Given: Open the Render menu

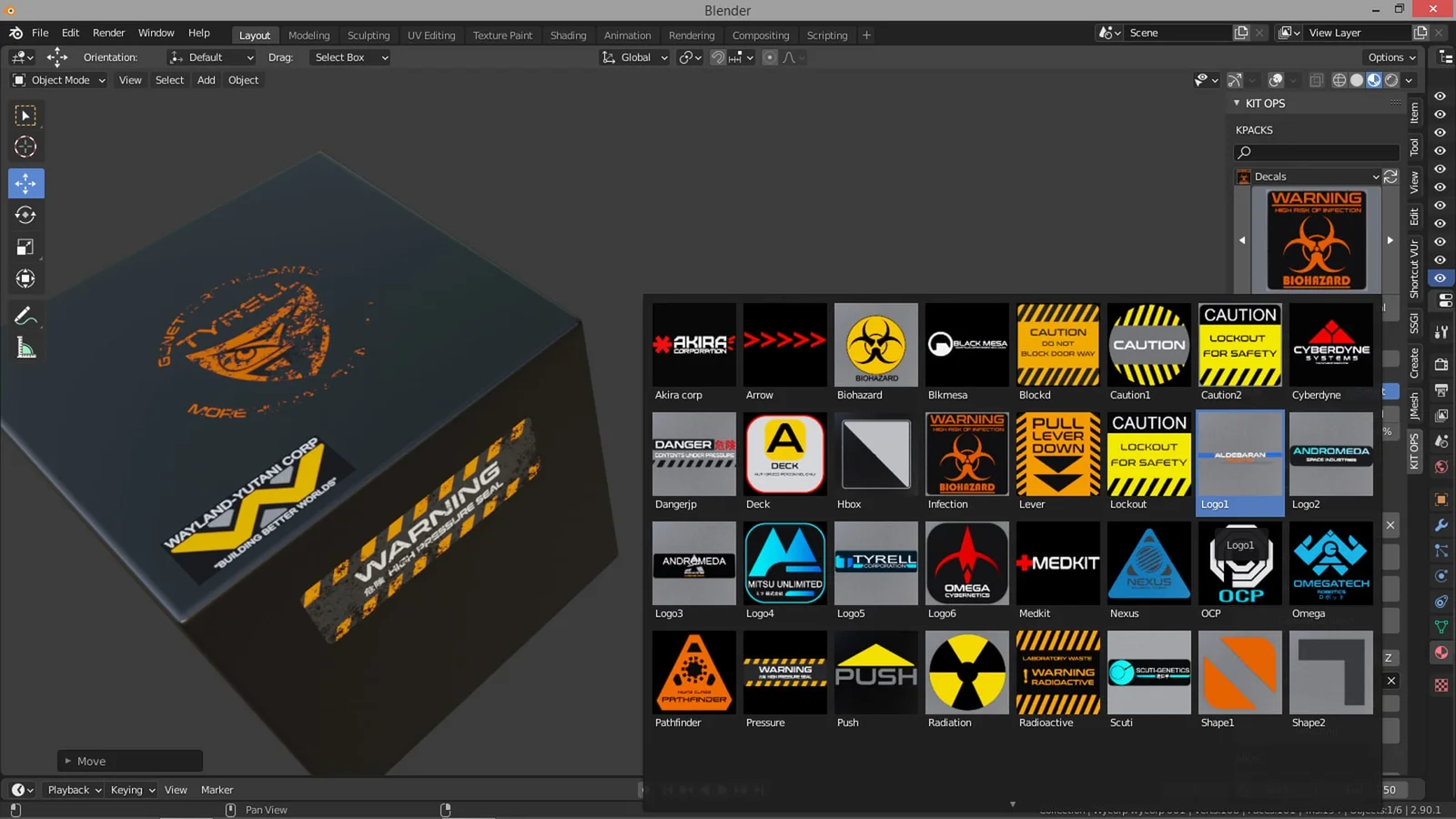Looking at the screenshot, I should [x=108, y=33].
